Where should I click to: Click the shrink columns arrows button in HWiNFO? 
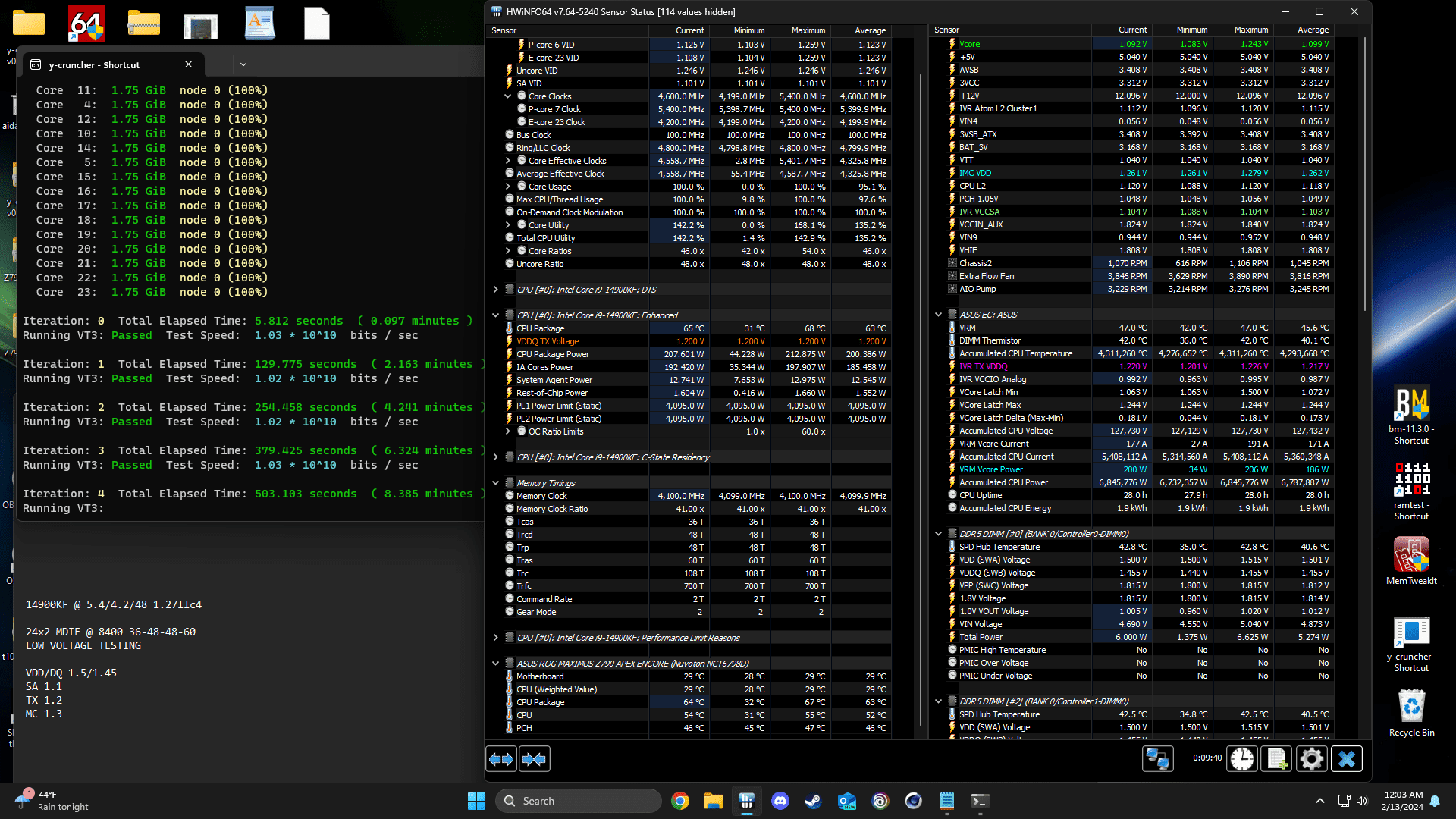coord(535,759)
